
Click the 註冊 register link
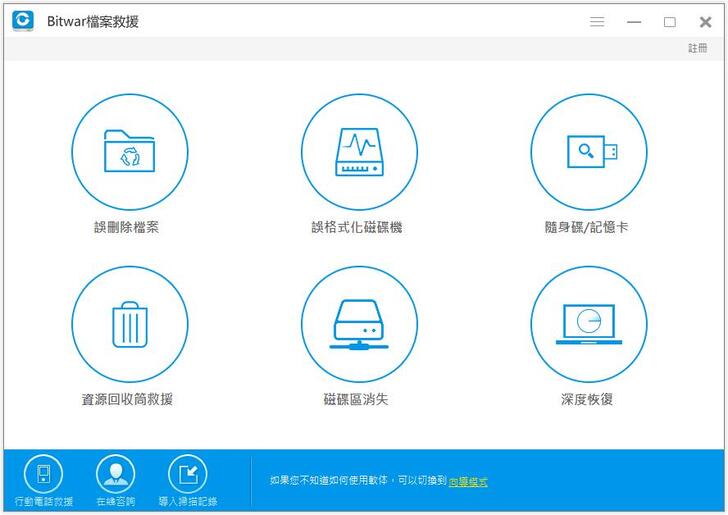(x=697, y=48)
